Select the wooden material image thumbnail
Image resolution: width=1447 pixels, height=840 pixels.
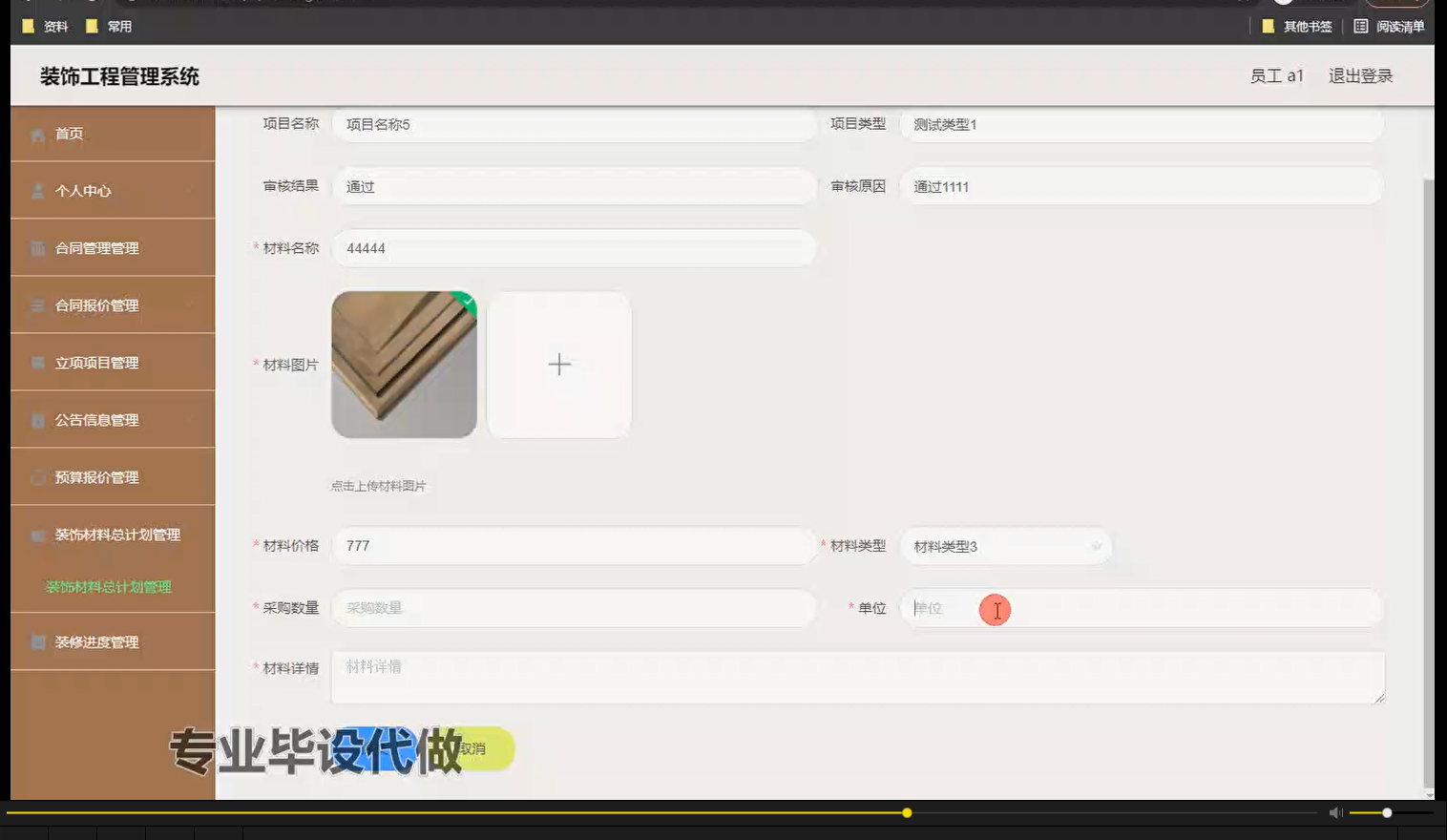click(404, 365)
